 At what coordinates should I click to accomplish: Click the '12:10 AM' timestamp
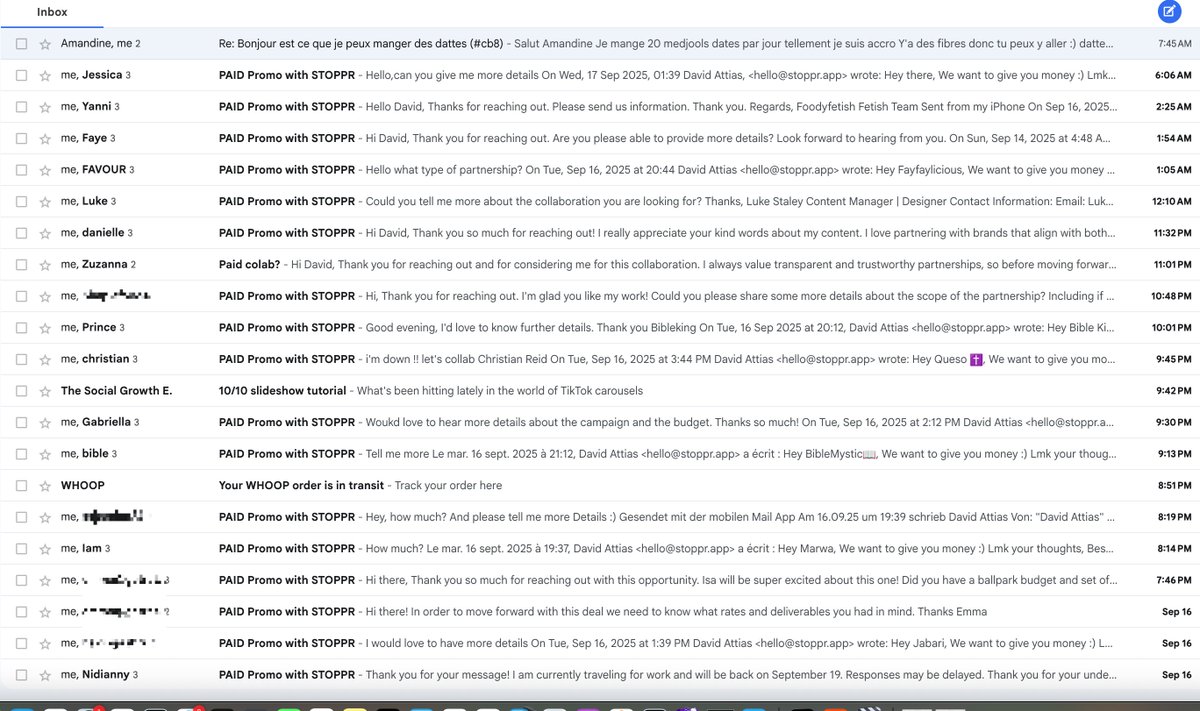pos(1172,201)
